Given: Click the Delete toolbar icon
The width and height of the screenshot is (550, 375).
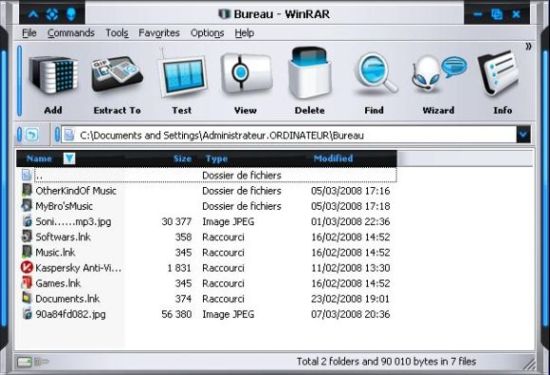Looking at the screenshot, I should tap(309, 73).
